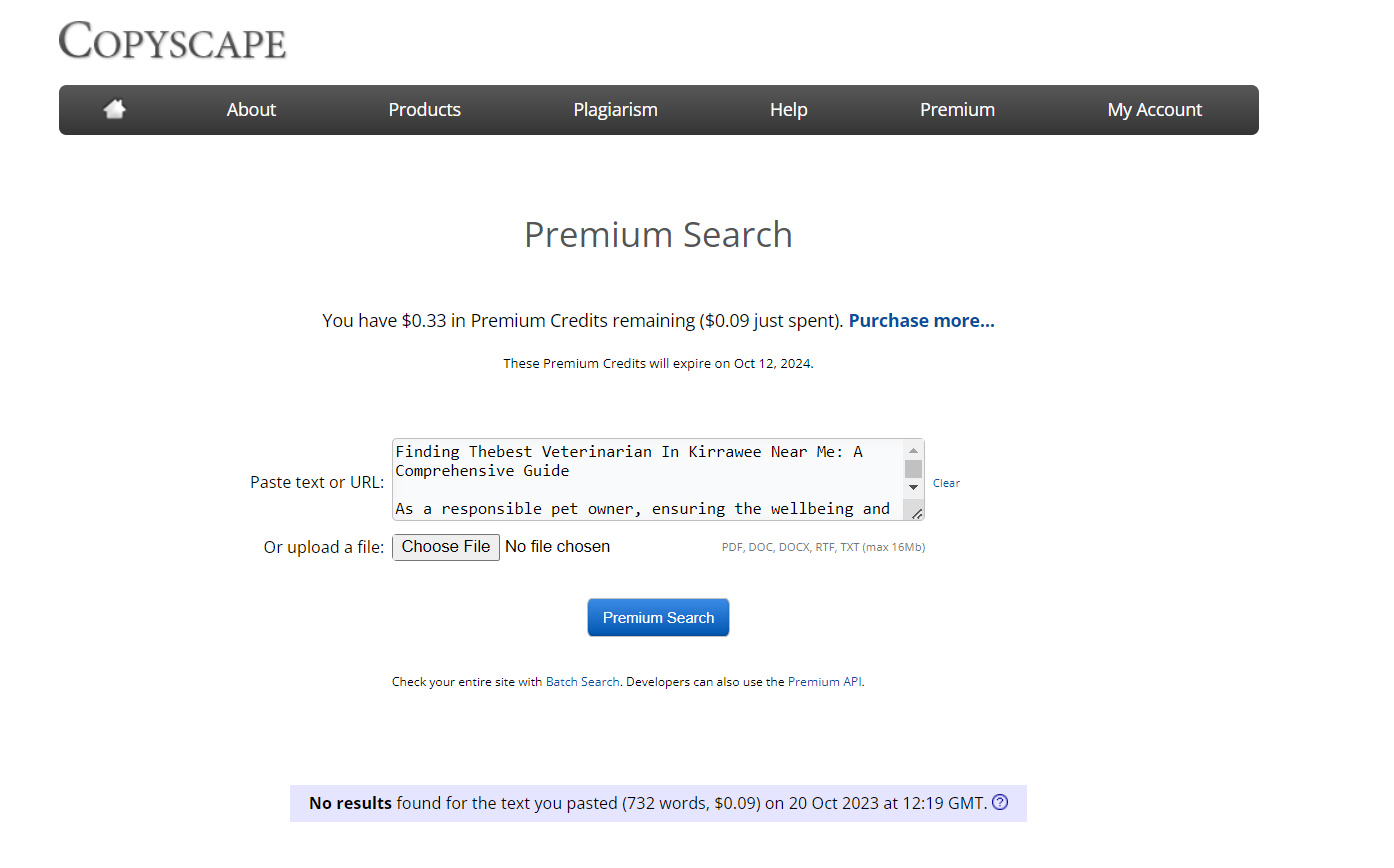Open the About menu
Image resolution: width=1394 pixels, height=868 pixels.
[x=251, y=110]
